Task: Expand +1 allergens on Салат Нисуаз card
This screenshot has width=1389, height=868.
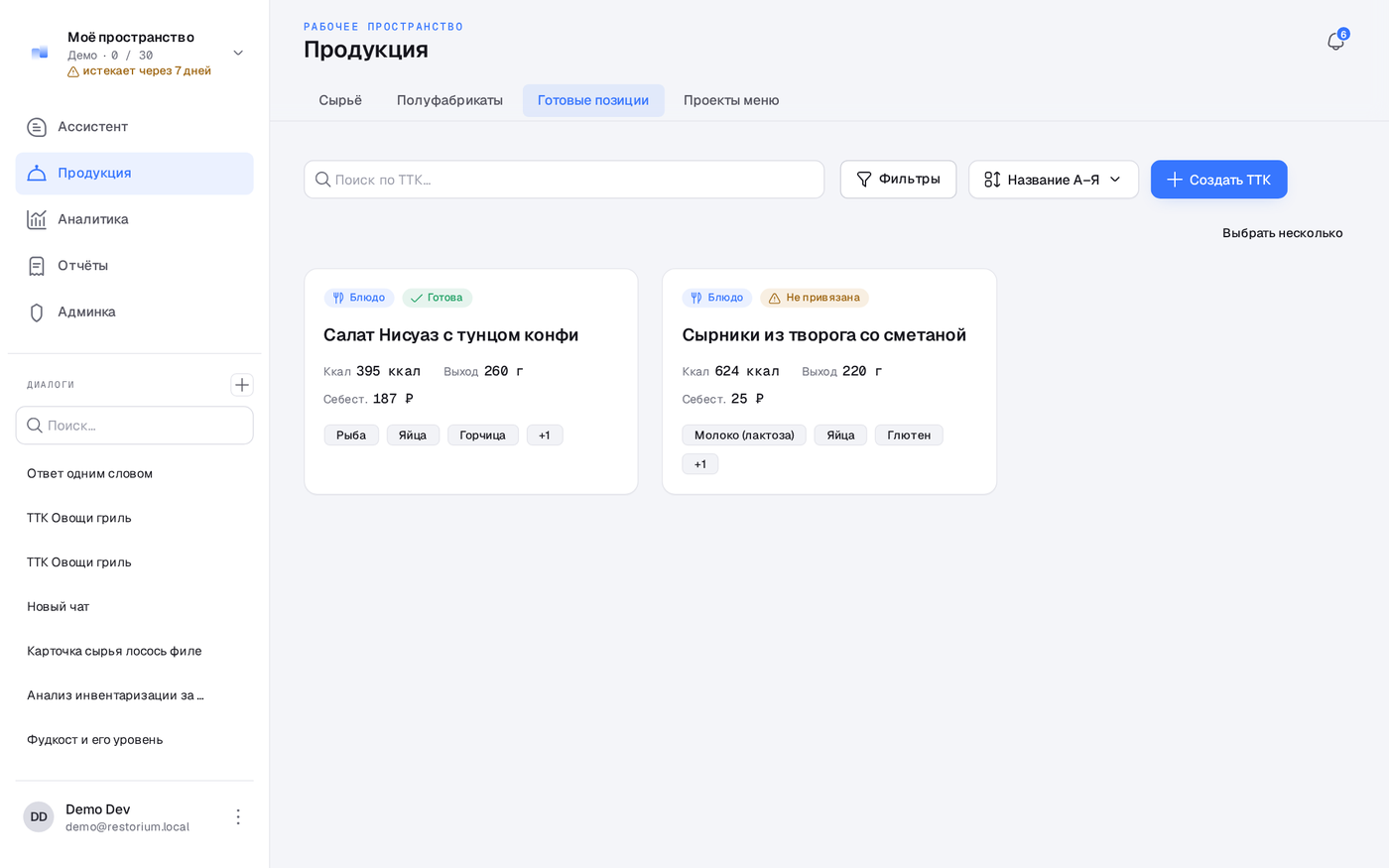Action: (x=545, y=435)
